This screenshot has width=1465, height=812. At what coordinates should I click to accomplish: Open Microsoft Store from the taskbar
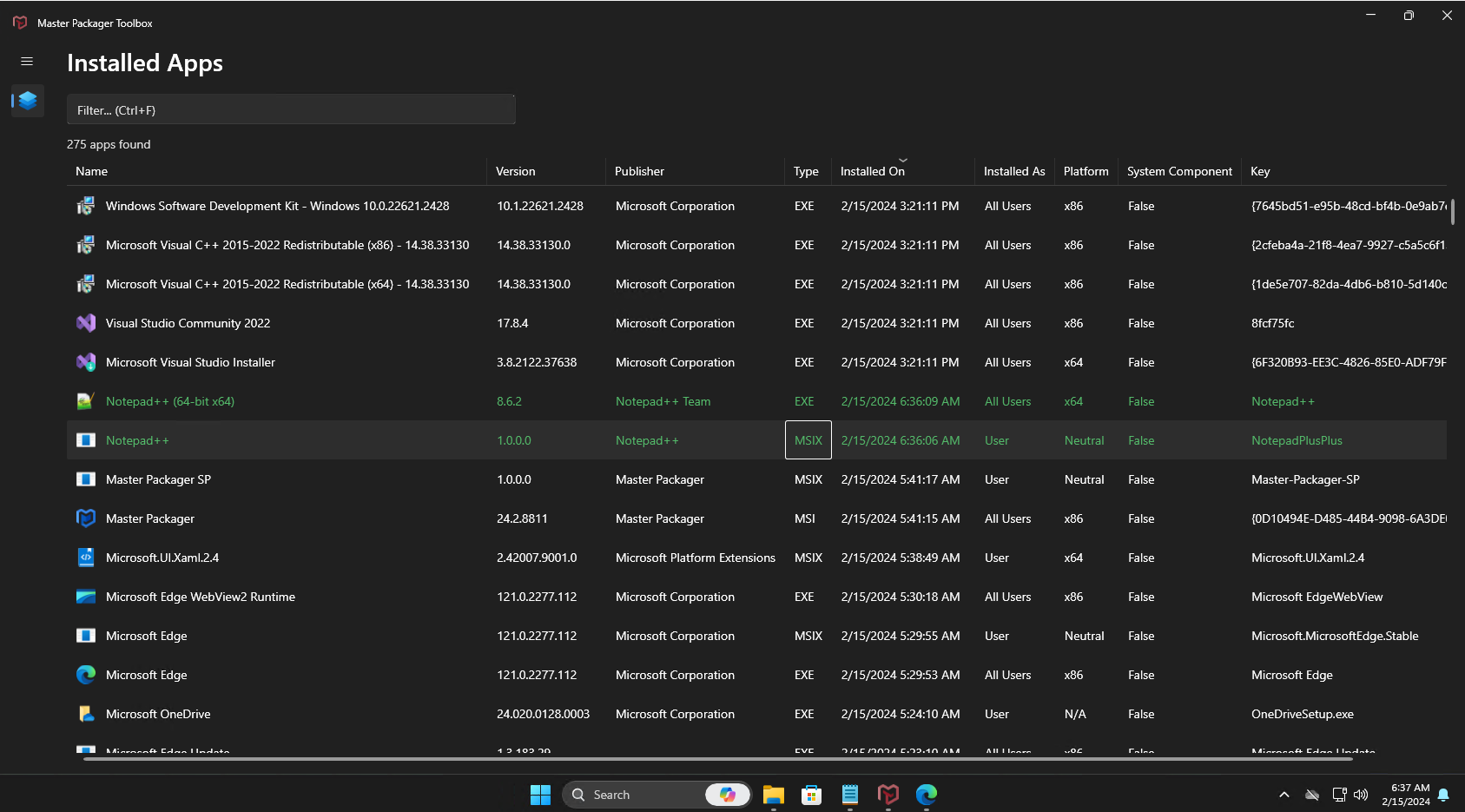coord(812,795)
